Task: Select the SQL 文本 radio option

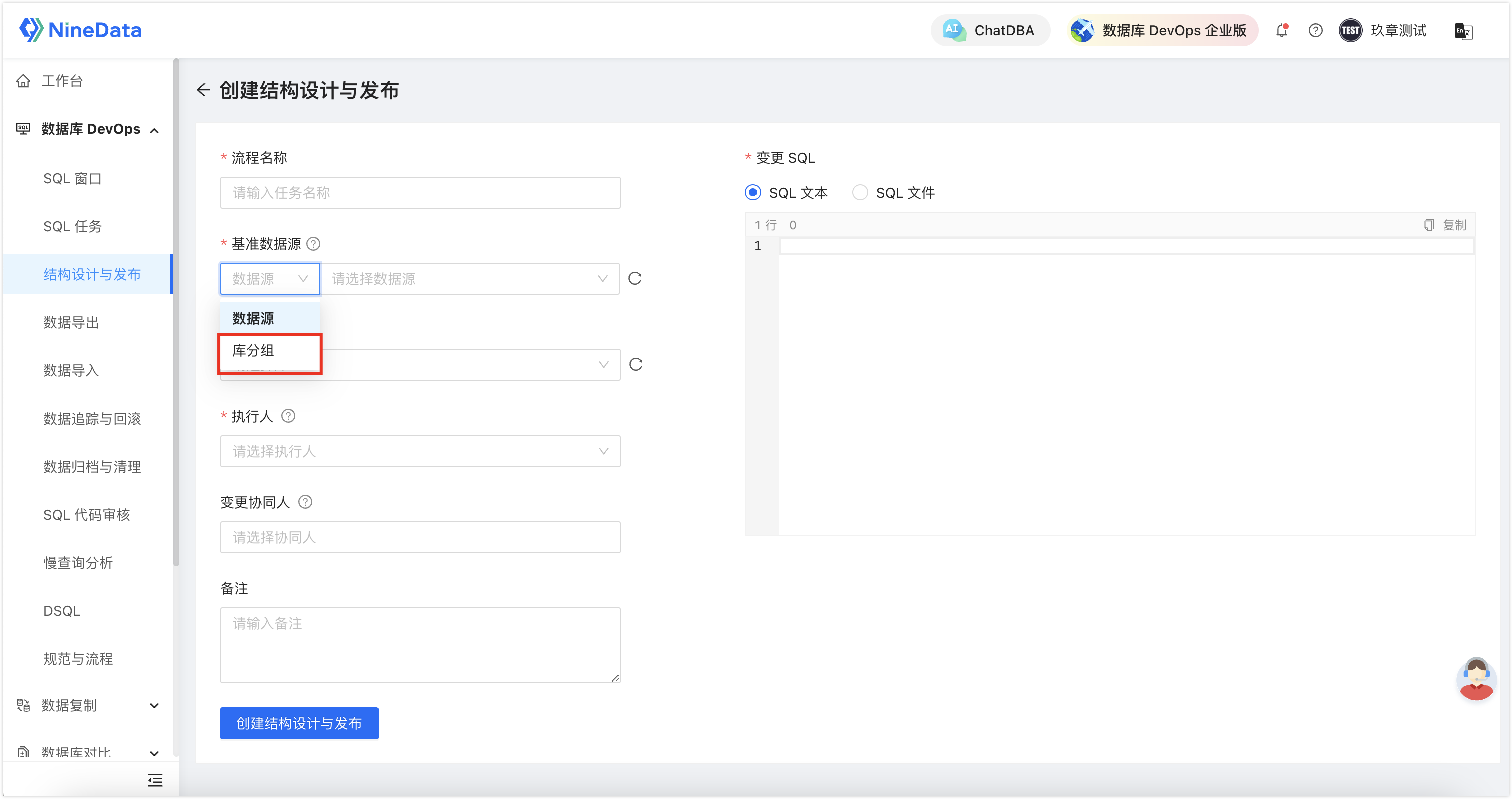Action: point(753,192)
